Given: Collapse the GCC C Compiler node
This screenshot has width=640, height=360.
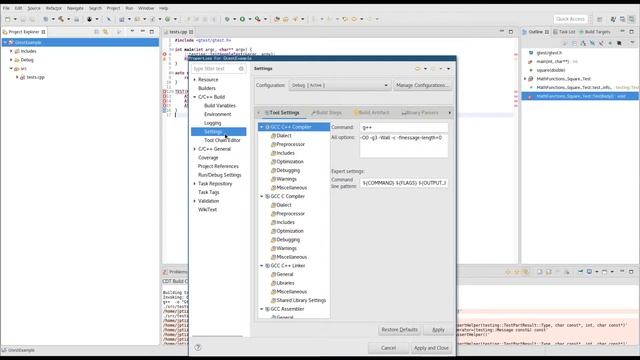Looking at the screenshot, I should click(262, 196).
